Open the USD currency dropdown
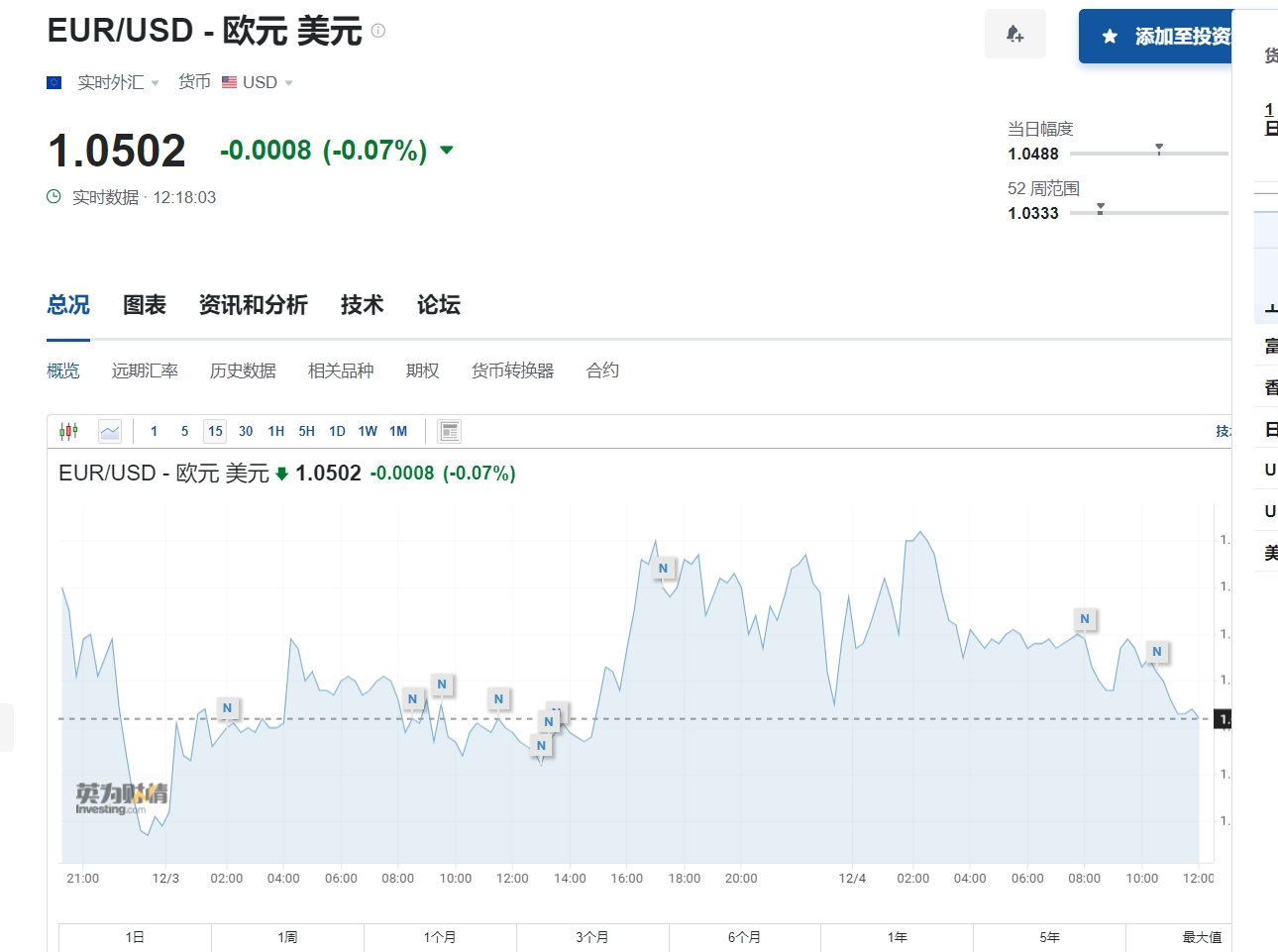The height and width of the screenshot is (952, 1278). (x=267, y=82)
